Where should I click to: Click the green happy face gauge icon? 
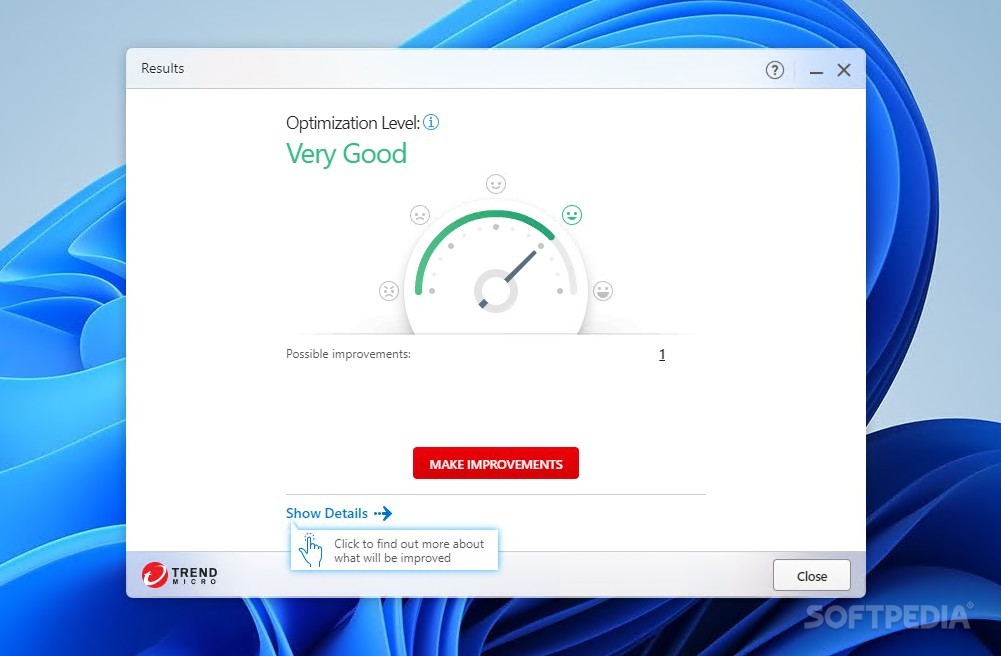[572, 215]
